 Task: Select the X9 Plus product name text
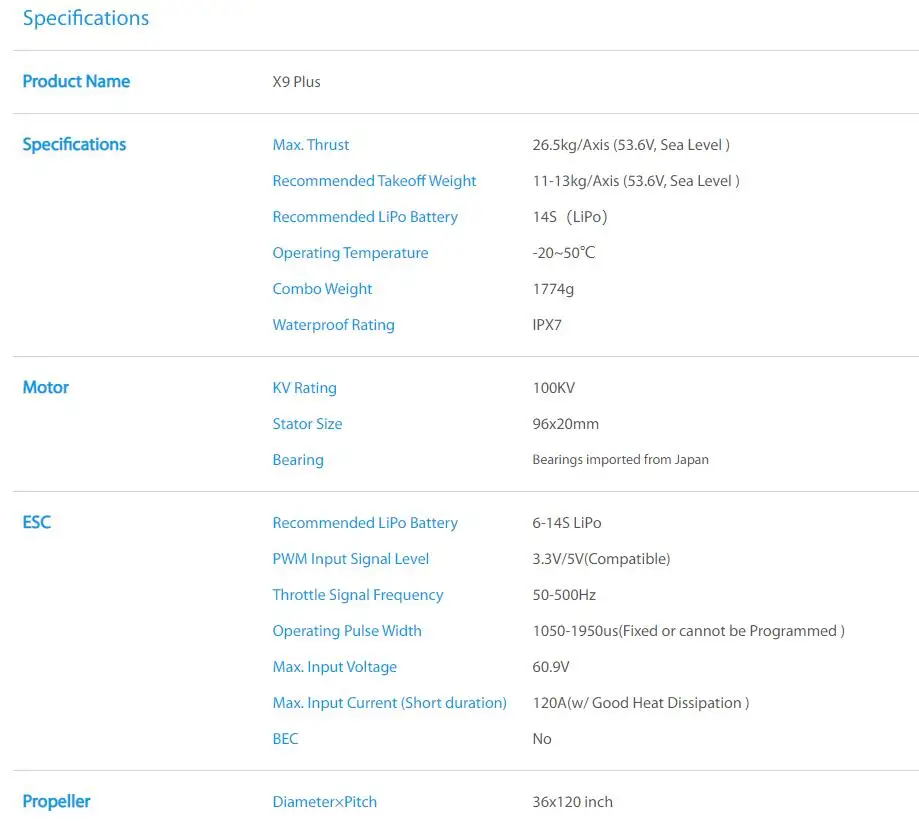(x=296, y=82)
